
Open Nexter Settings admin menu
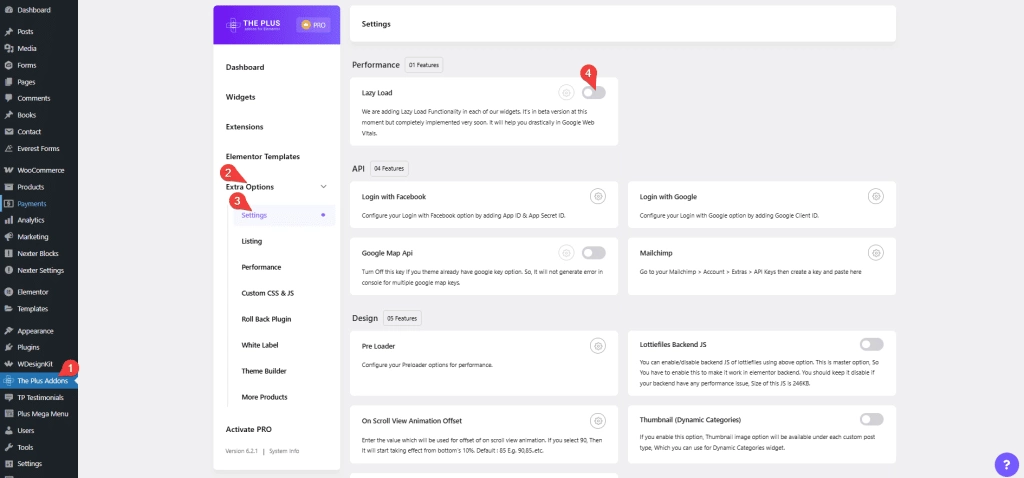39,270
